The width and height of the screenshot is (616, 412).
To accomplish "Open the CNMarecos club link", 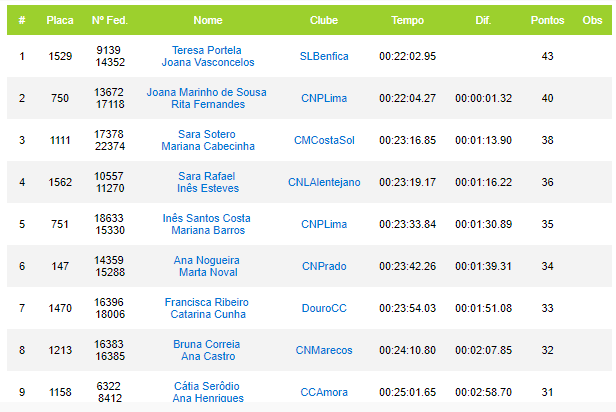I will tap(324, 350).
